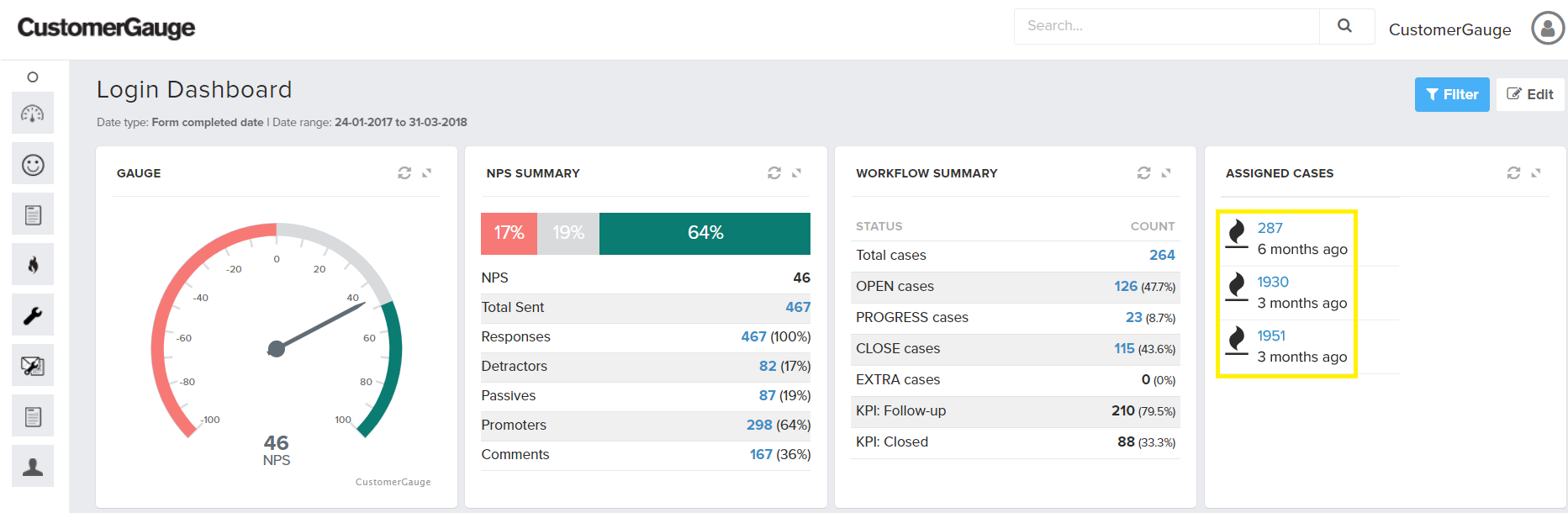Click the Login Dashboard title

click(x=194, y=89)
